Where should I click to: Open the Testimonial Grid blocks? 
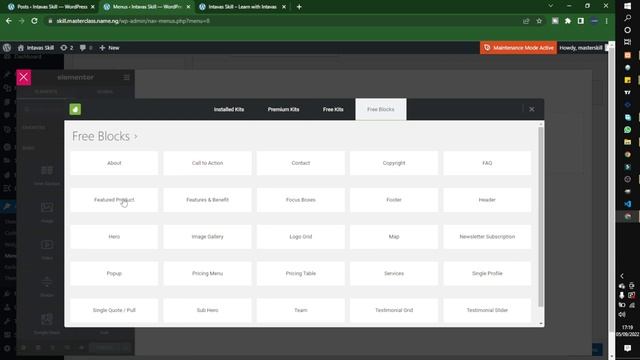coord(394,310)
